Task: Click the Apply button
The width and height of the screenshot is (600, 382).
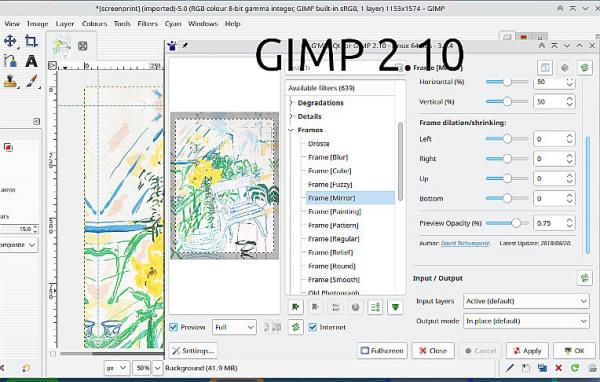Action: coord(527,351)
